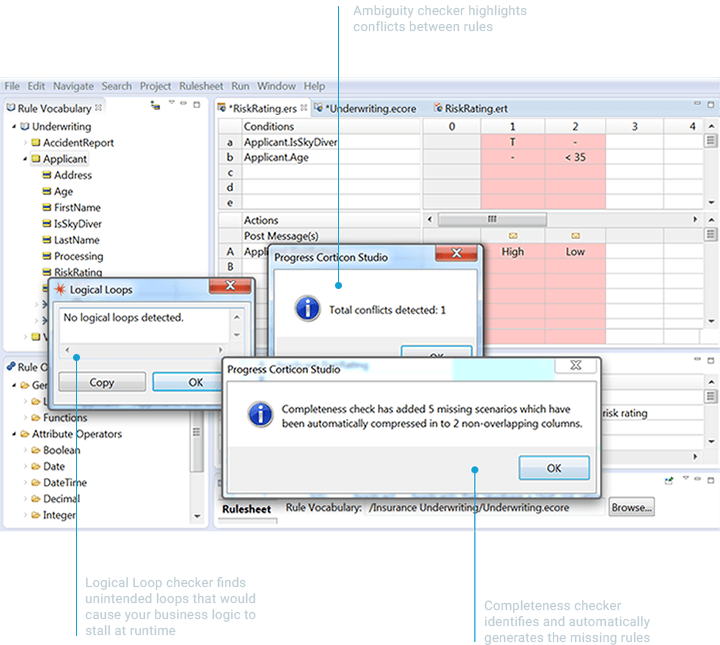Open post message icon in column 2
The image size is (720, 645).
point(575,236)
